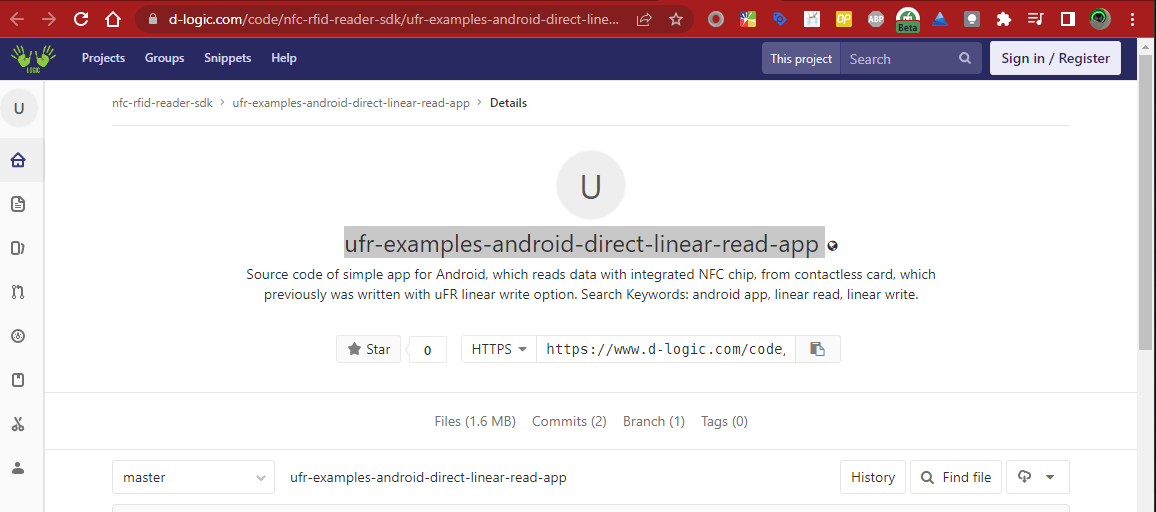Click the Sign in / Register button

coord(1055,58)
